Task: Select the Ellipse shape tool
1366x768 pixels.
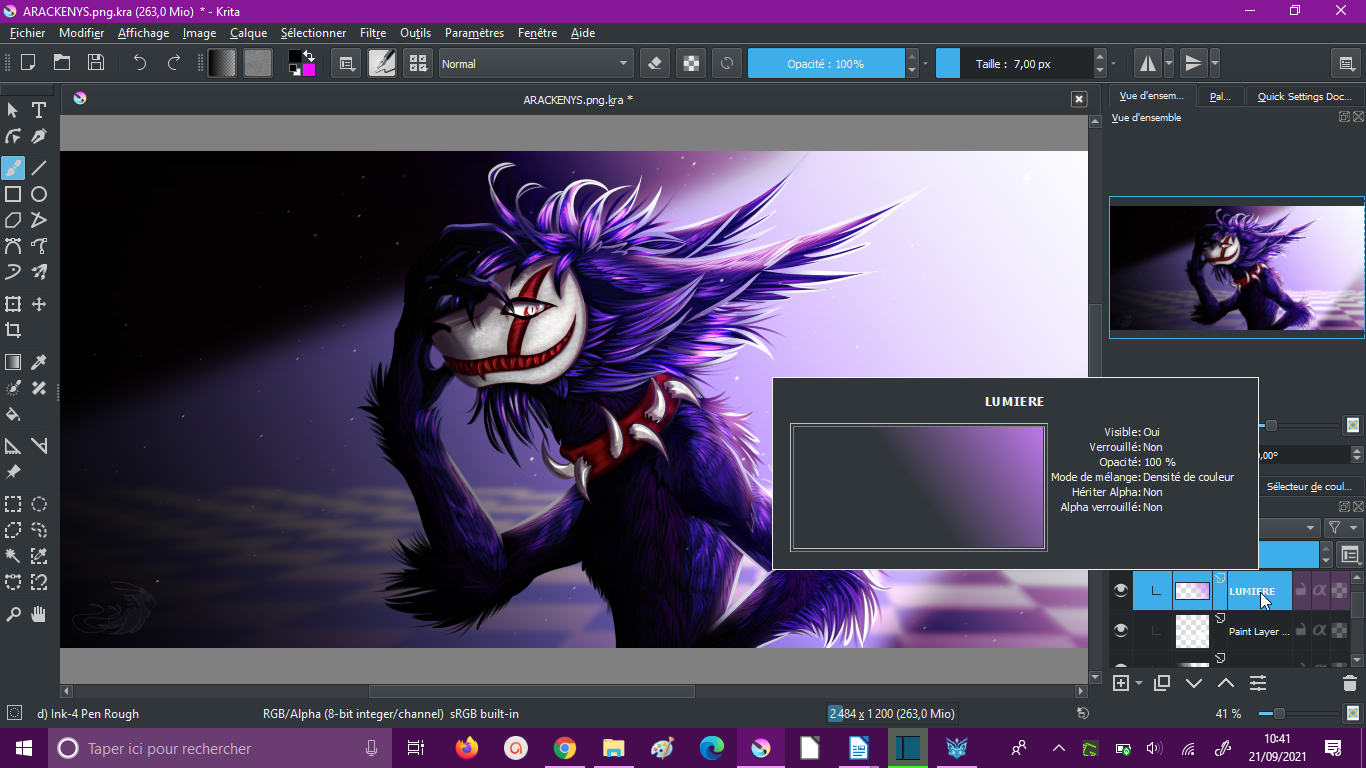Action: tap(39, 194)
